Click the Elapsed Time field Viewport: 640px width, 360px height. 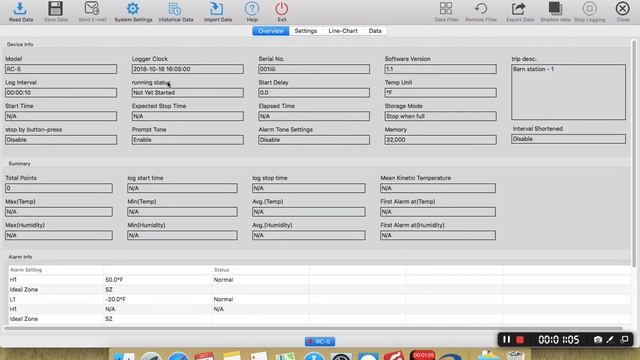314,116
